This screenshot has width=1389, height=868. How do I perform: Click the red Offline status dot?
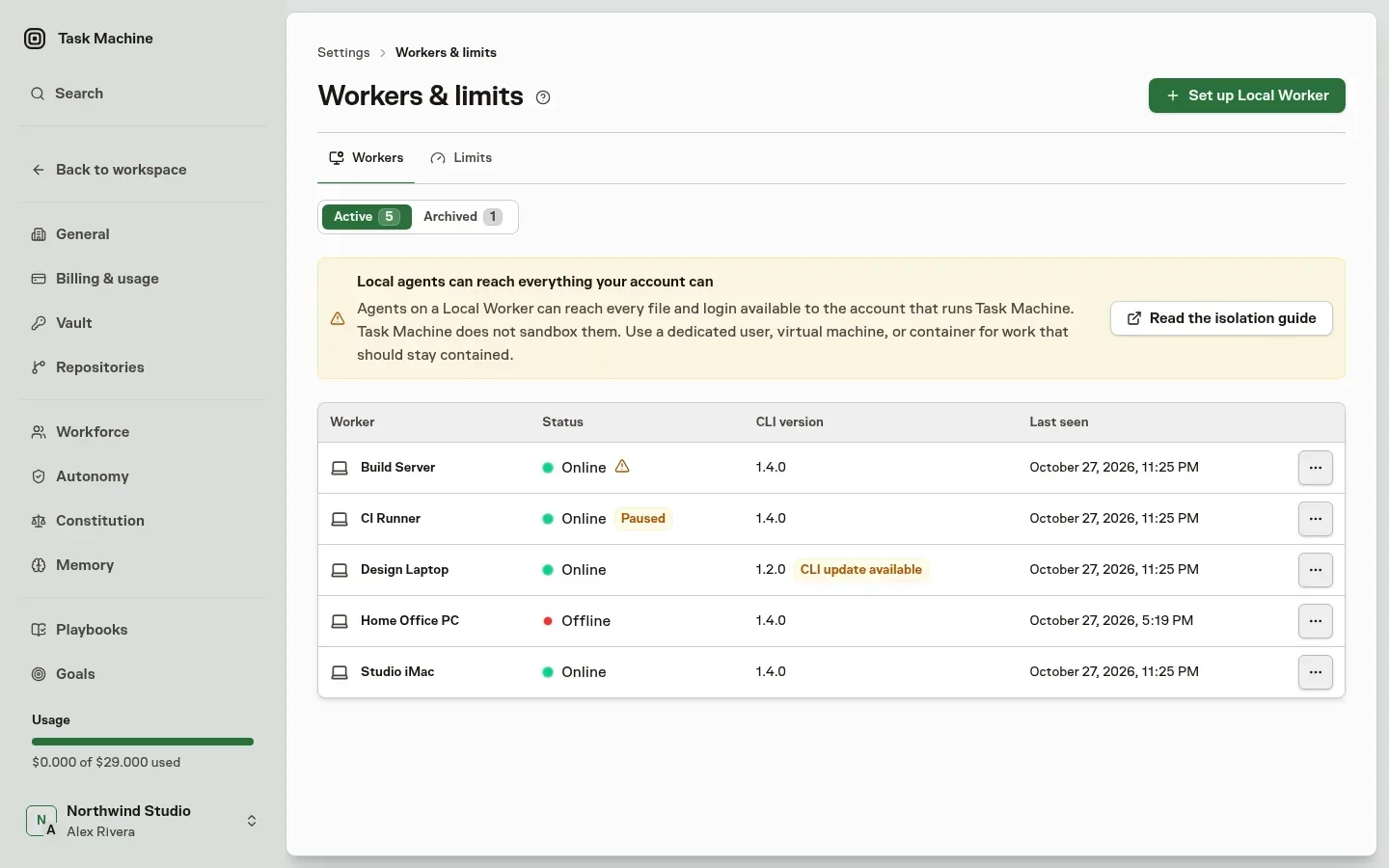pos(548,621)
